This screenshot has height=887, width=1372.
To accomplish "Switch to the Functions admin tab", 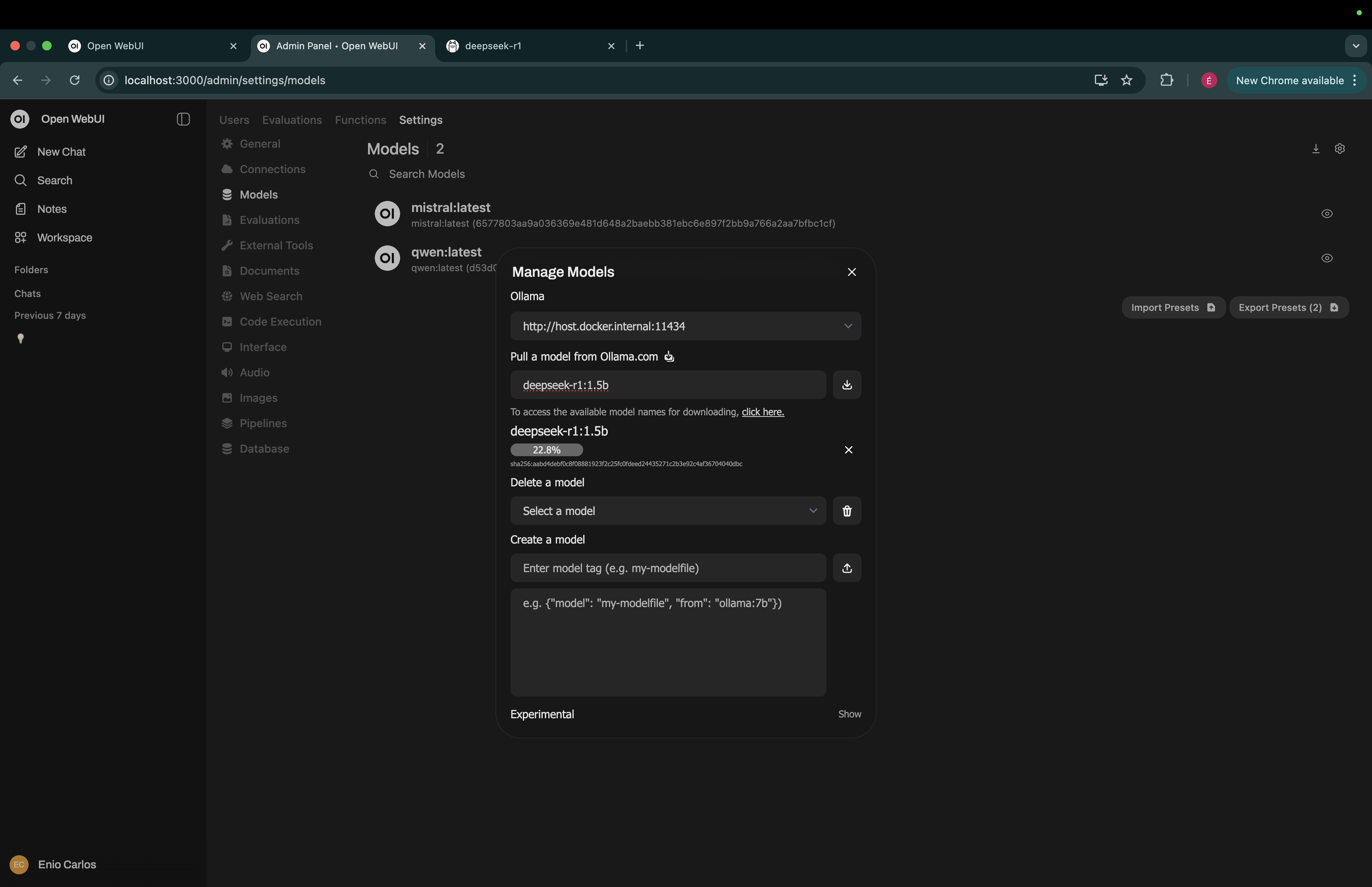I will 360,120.
